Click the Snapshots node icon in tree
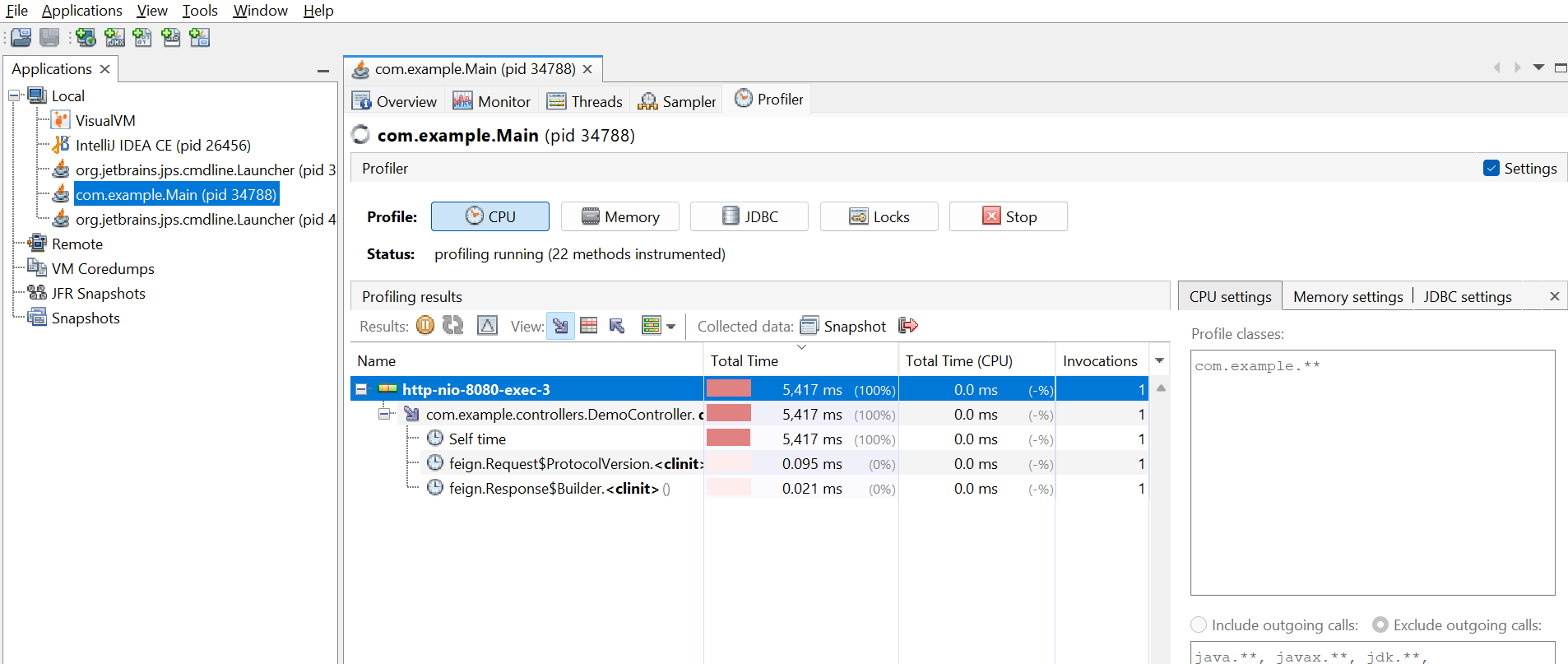The height and width of the screenshot is (664, 1568). click(37, 318)
